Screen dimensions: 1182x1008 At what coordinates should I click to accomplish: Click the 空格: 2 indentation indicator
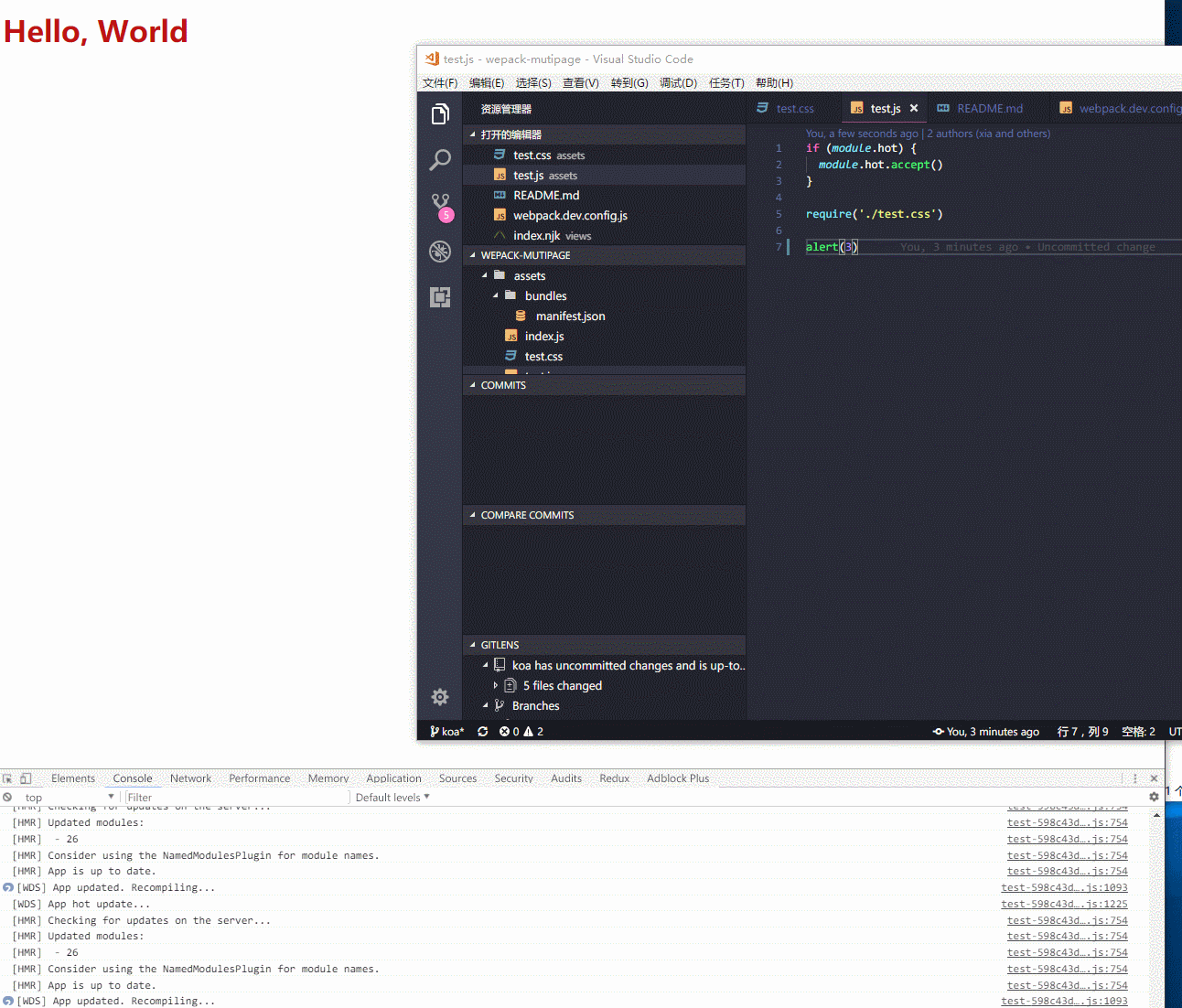pyautogui.click(x=1139, y=732)
